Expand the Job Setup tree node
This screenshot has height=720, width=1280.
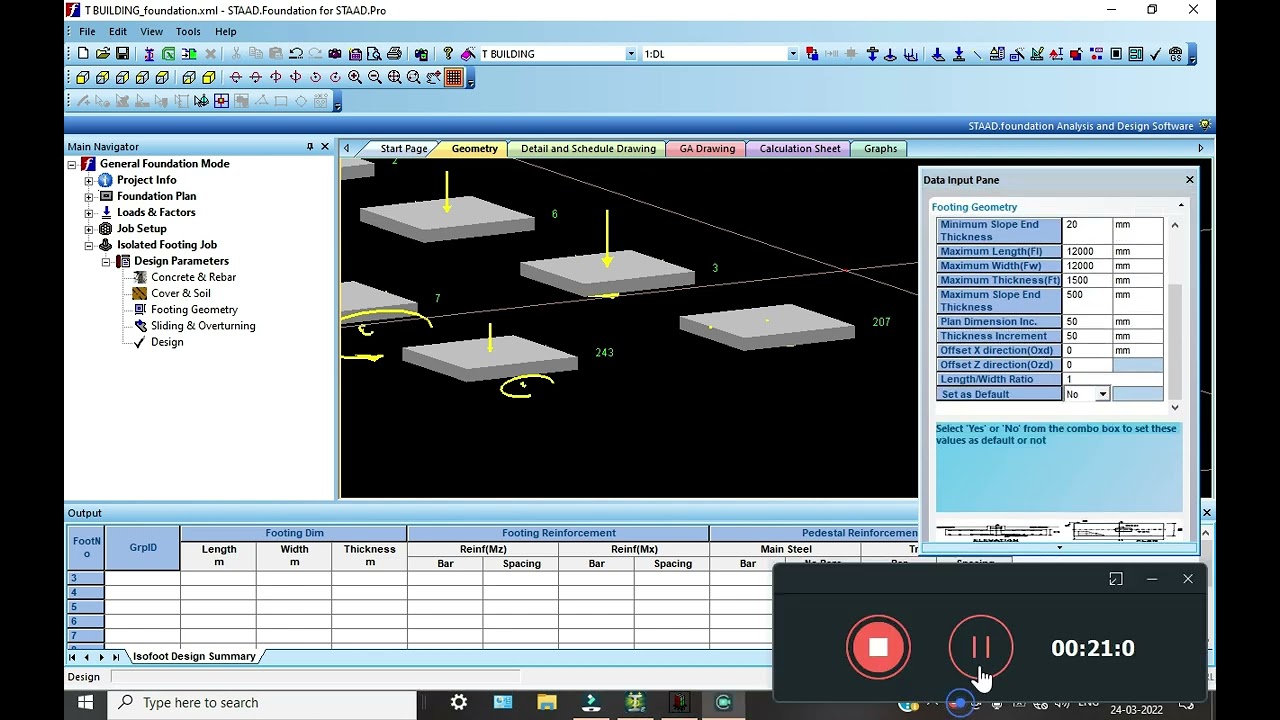tap(89, 228)
